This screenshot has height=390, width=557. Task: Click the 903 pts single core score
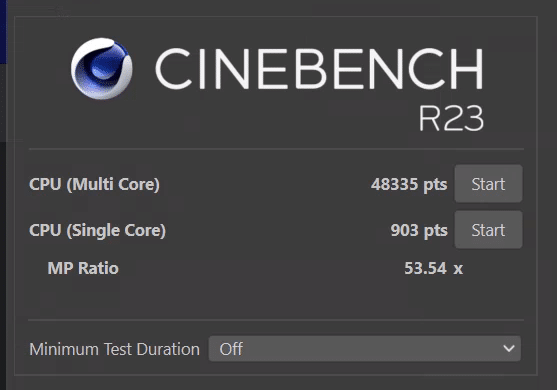tap(419, 230)
